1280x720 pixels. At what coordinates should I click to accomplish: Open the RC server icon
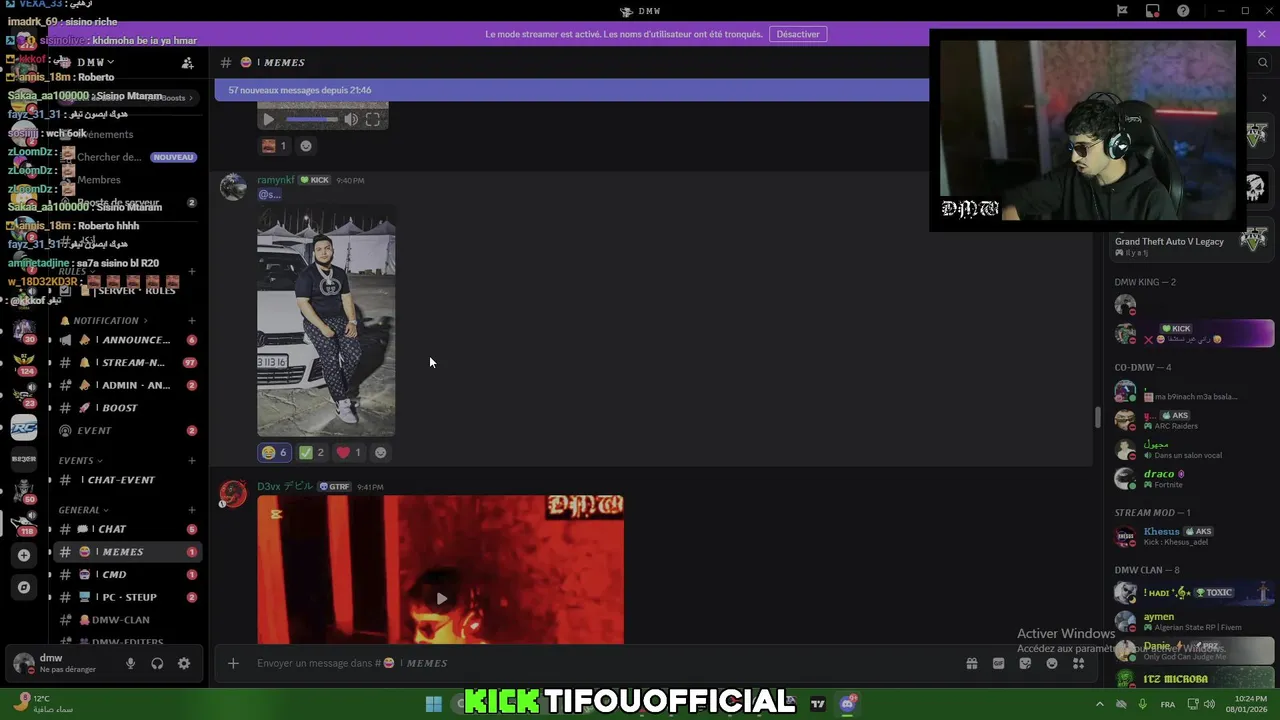(x=24, y=429)
